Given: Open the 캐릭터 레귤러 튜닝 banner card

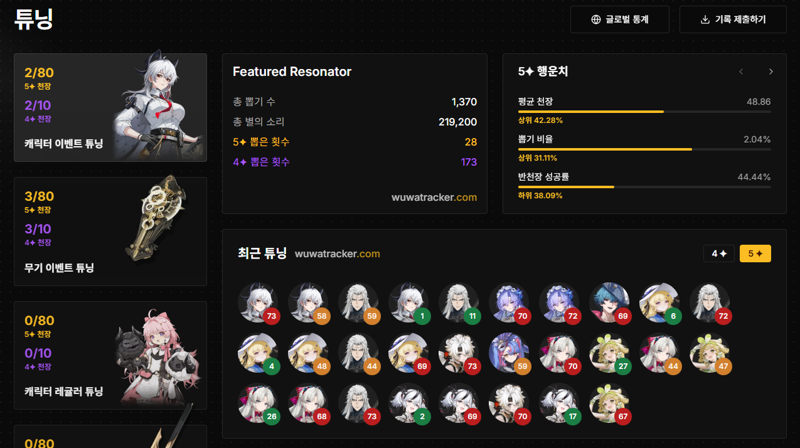Looking at the screenshot, I should (x=110, y=355).
